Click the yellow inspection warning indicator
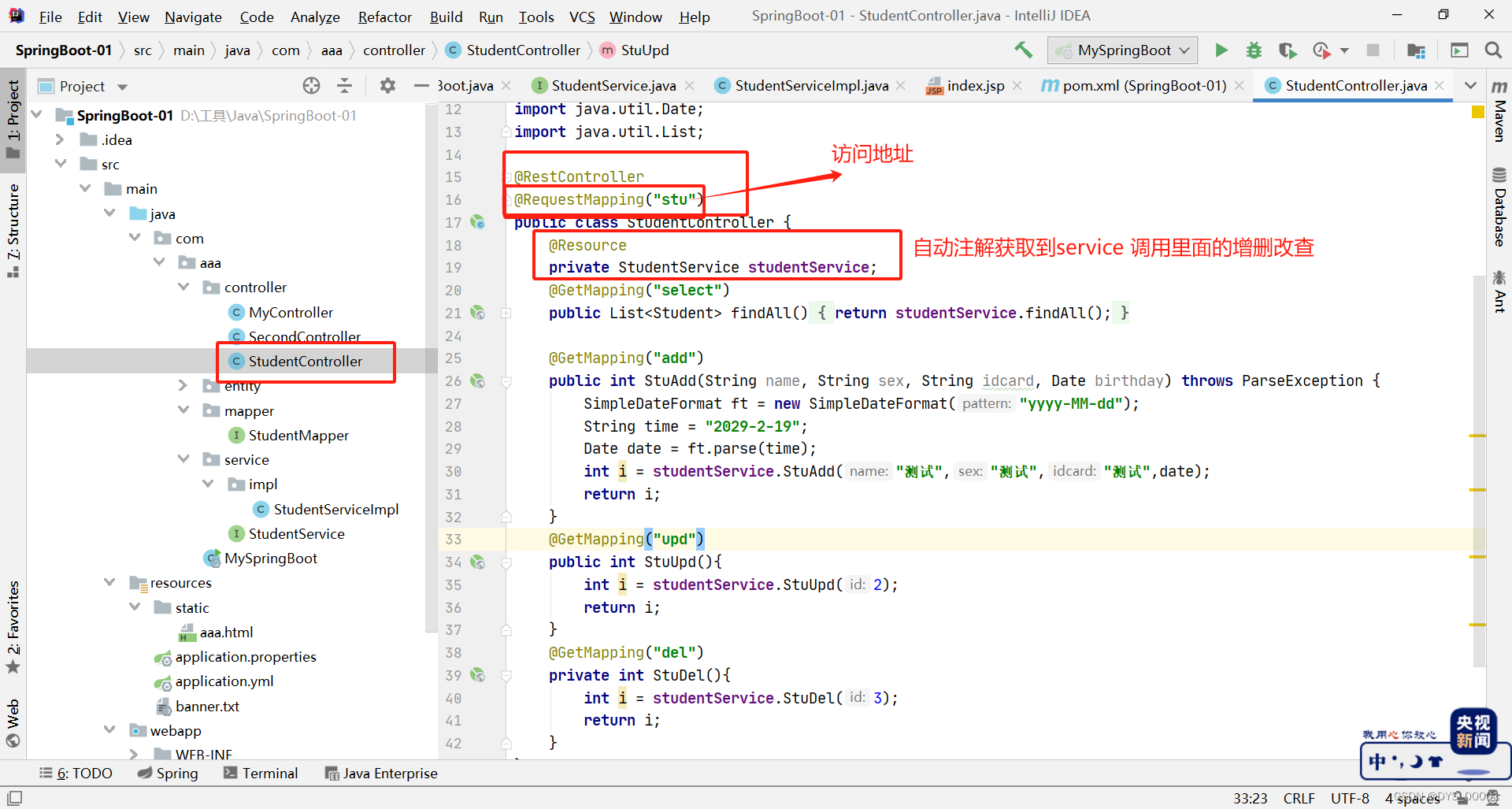Viewport: 1512px width, 809px height. [1478, 112]
